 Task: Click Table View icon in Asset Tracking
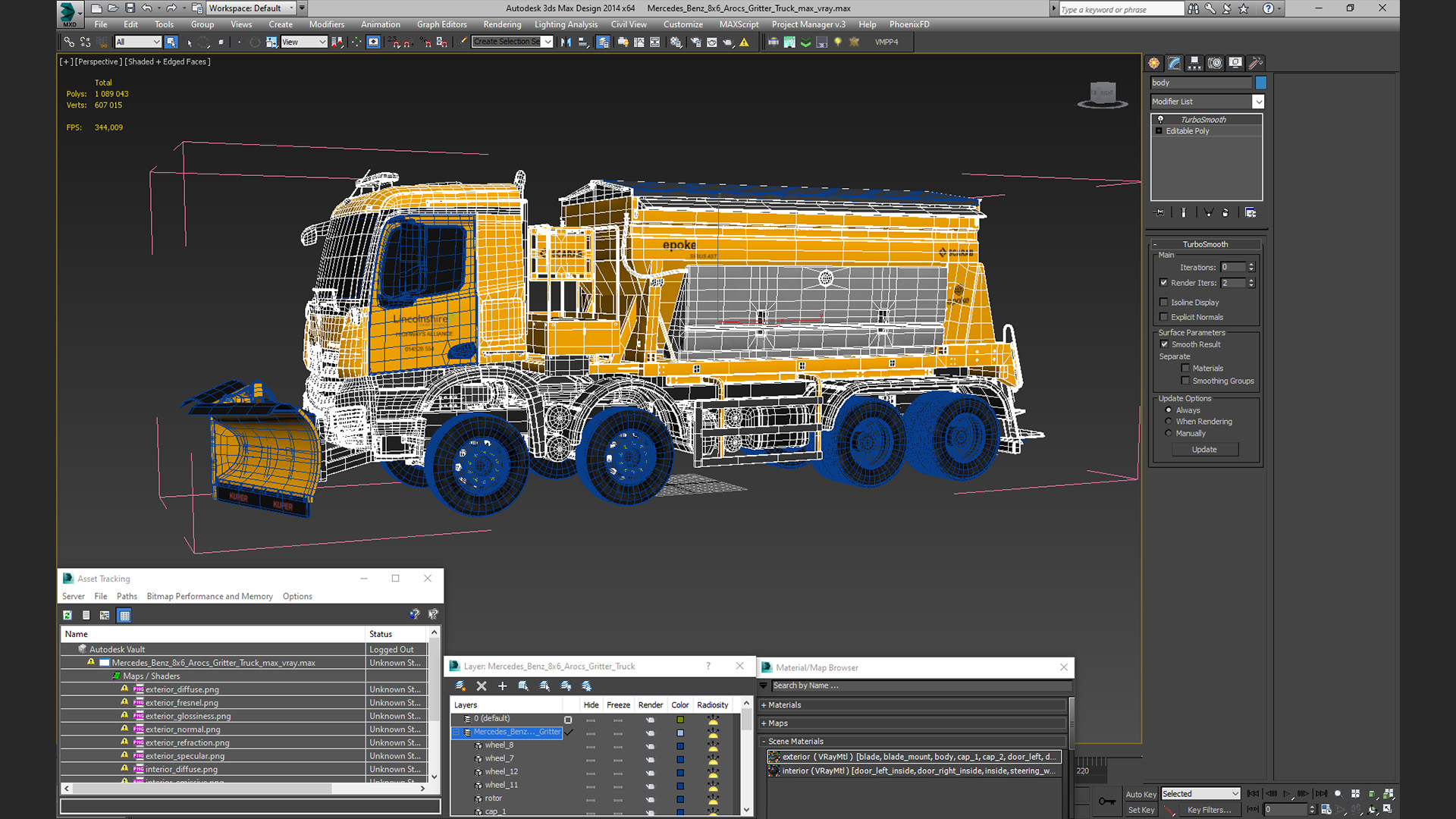[x=124, y=615]
